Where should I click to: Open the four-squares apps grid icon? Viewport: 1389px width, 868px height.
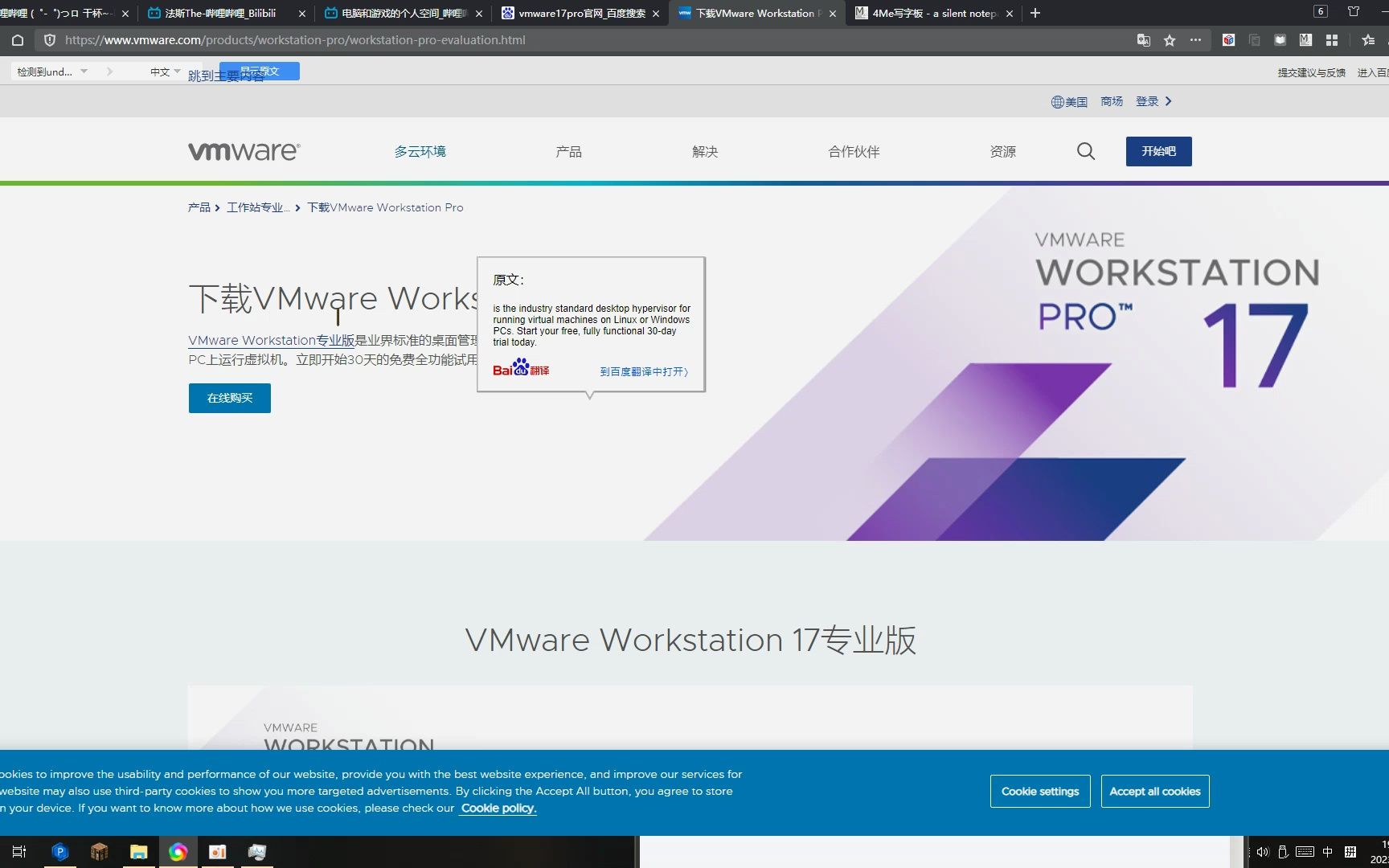(x=1332, y=40)
